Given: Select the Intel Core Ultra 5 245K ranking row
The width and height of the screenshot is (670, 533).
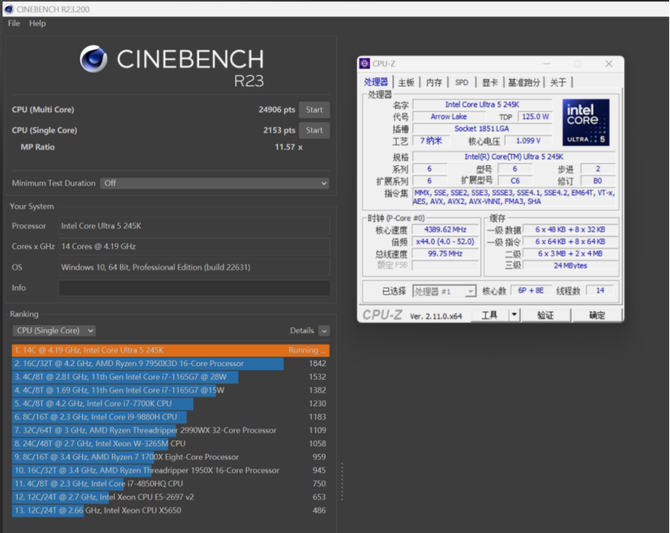Looking at the screenshot, I should point(170,350).
